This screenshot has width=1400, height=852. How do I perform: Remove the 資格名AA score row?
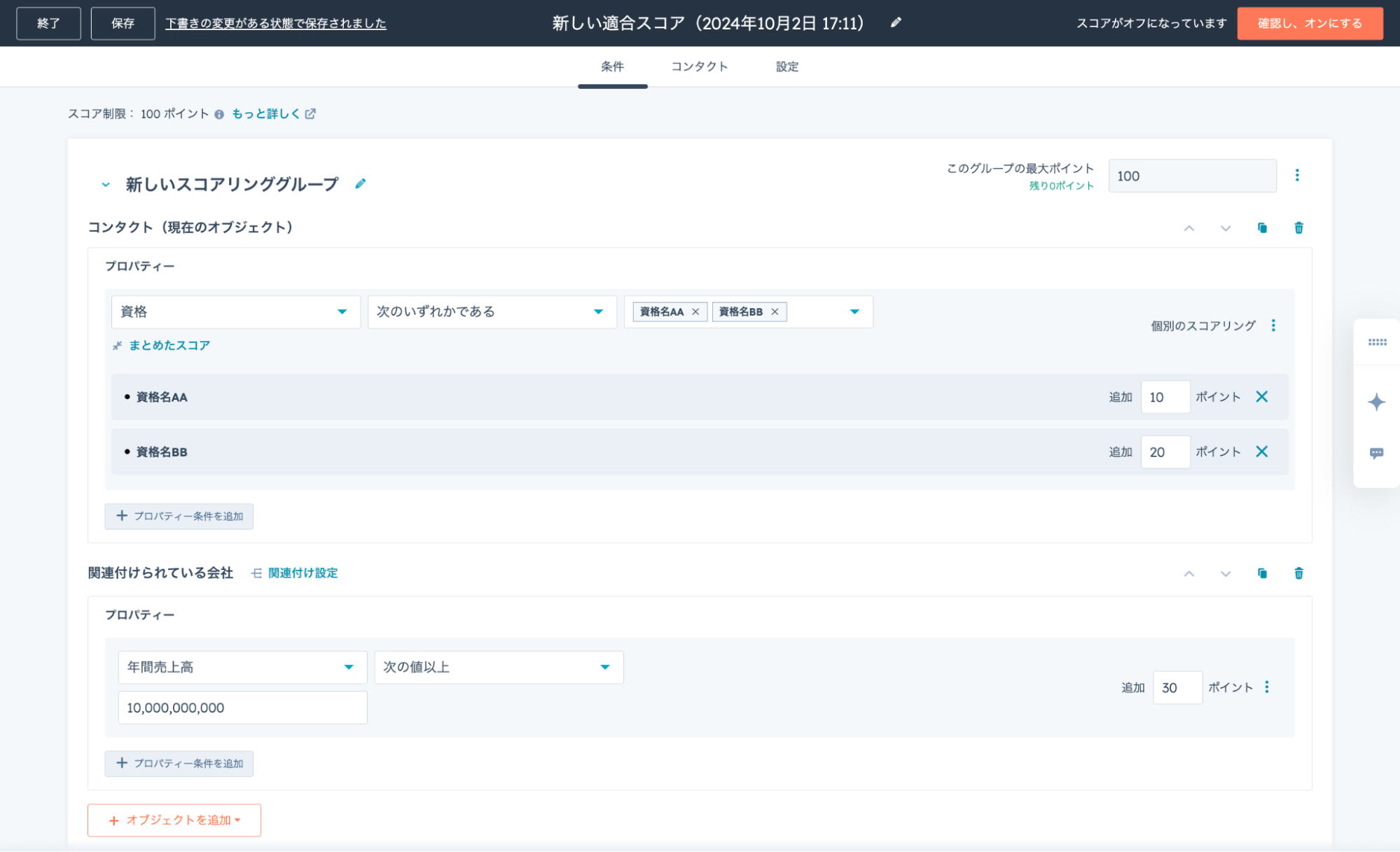[x=1262, y=397]
